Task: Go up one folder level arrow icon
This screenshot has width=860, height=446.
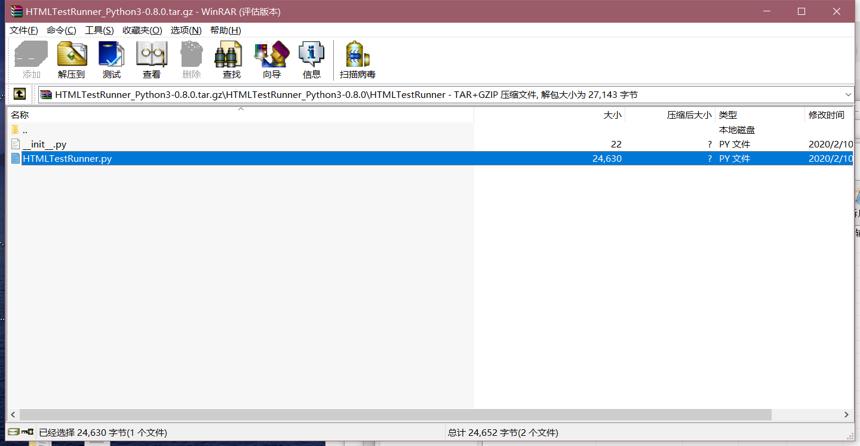Action: [19, 94]
